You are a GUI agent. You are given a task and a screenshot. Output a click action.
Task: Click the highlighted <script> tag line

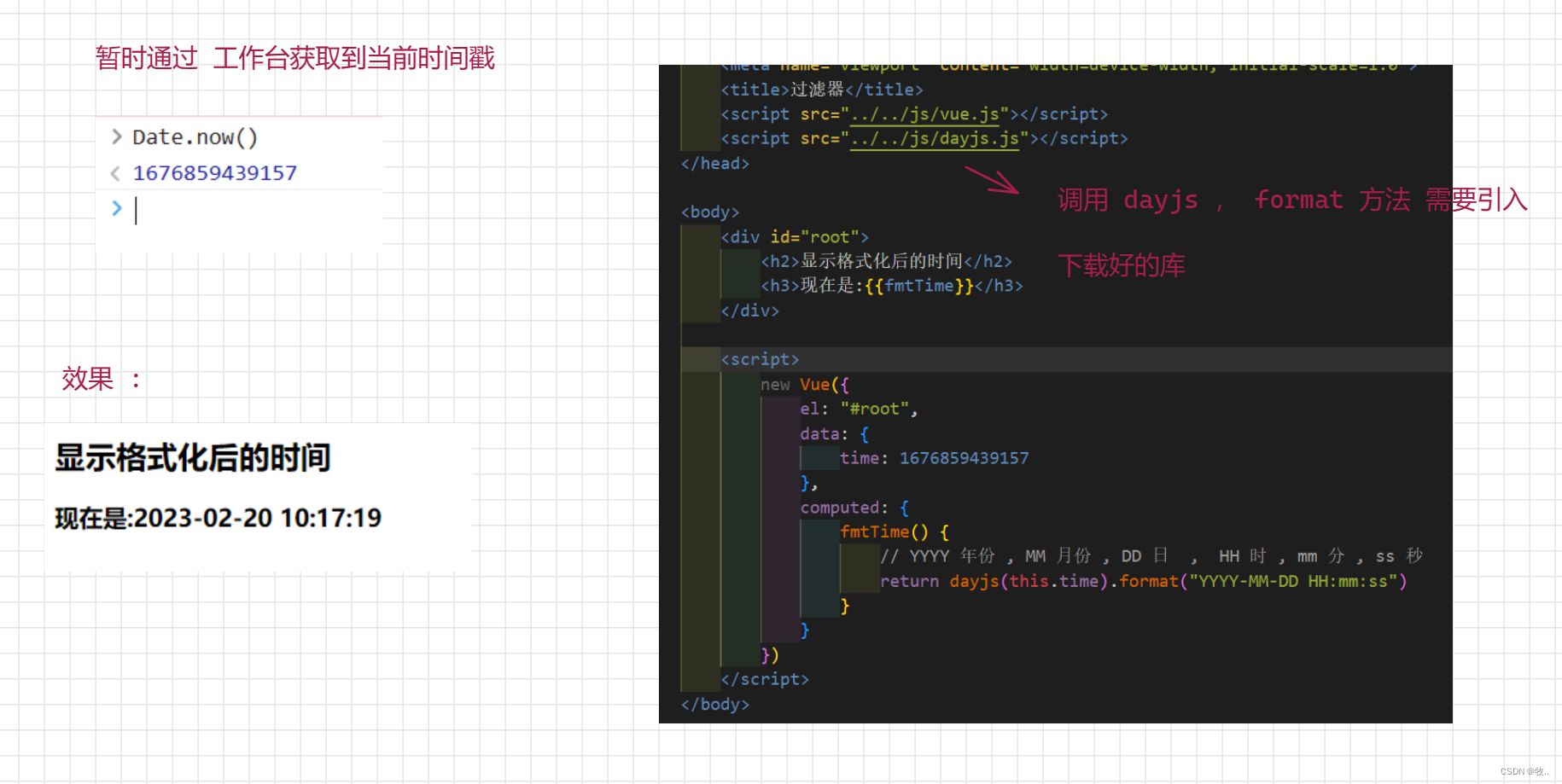point(760,360)
